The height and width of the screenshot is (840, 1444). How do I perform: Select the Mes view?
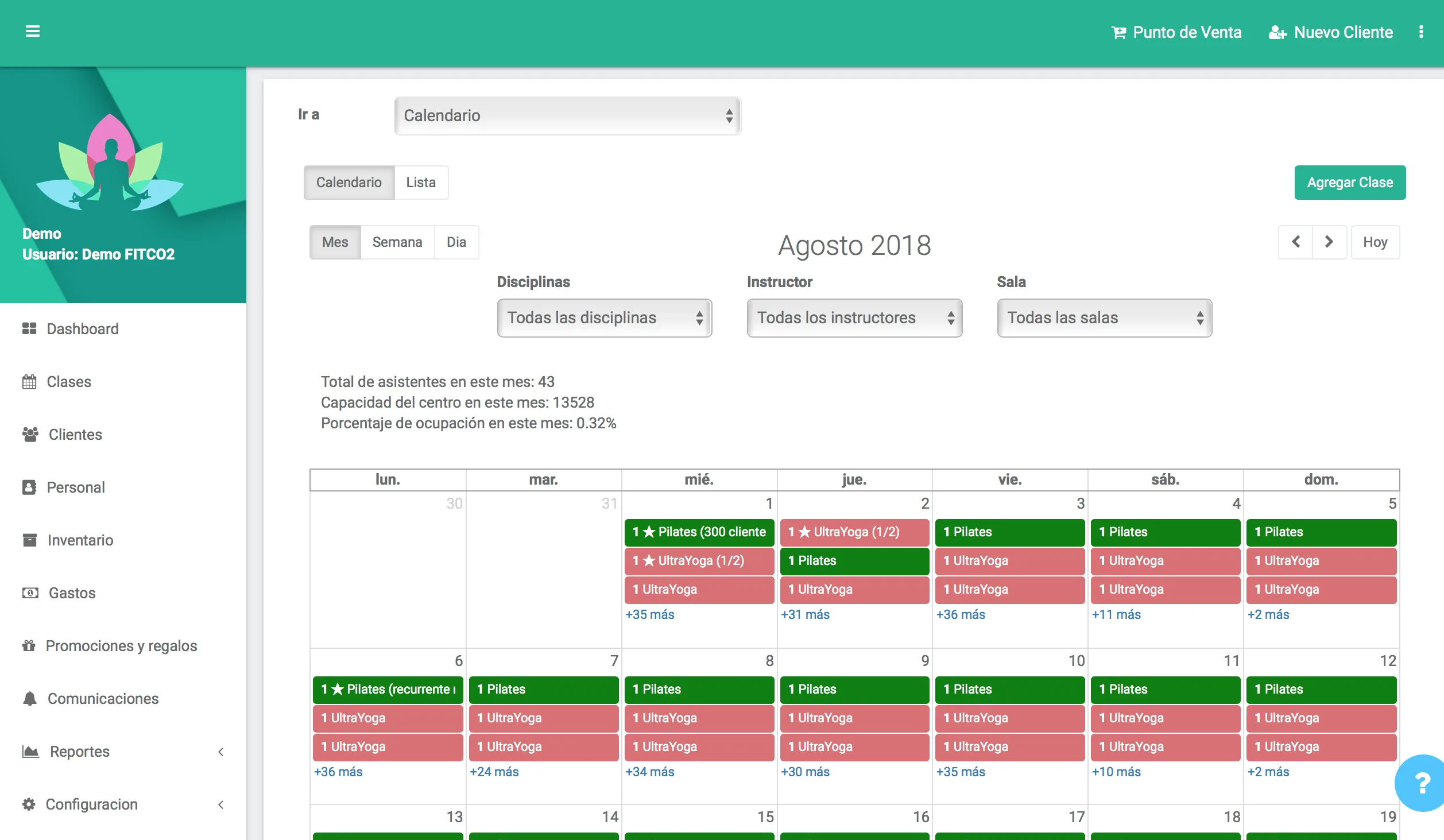(x=335, y=242)
